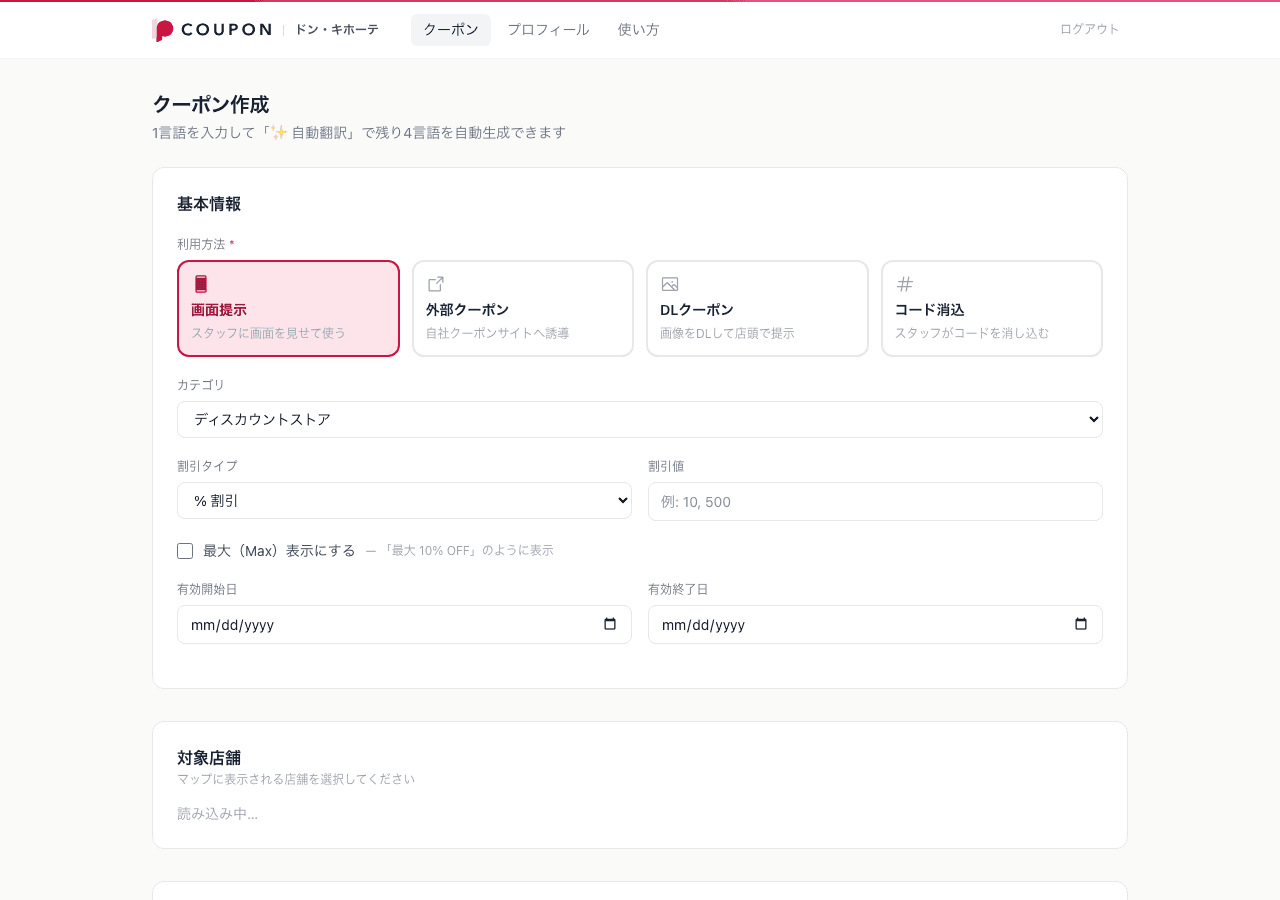Click the external link icon in 外部クーポン card
The image size is (1280, 900).
coord(435,284)
